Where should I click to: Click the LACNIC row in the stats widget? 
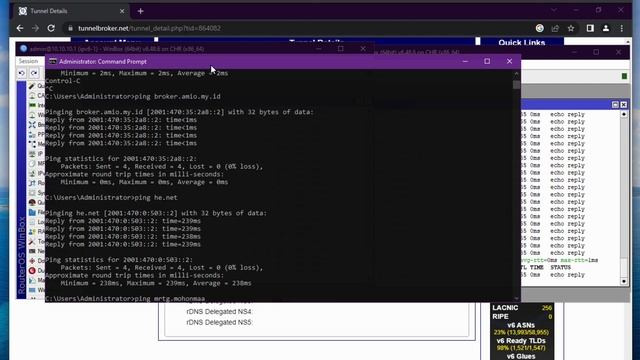(522, 308)
